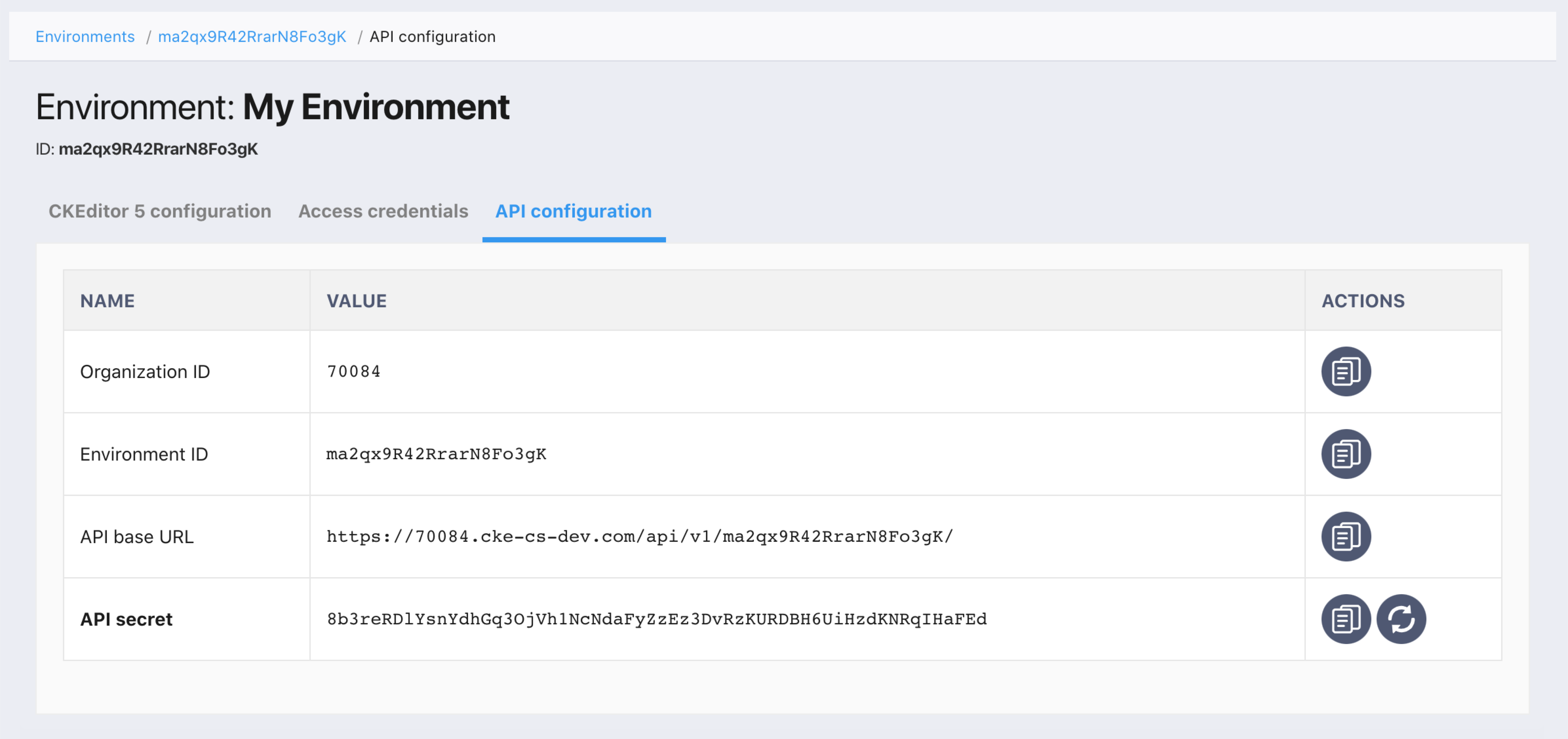The width and height of the screenshot is (1568, 739).
Task: Click the ID text below the heading
Action: 147,149
